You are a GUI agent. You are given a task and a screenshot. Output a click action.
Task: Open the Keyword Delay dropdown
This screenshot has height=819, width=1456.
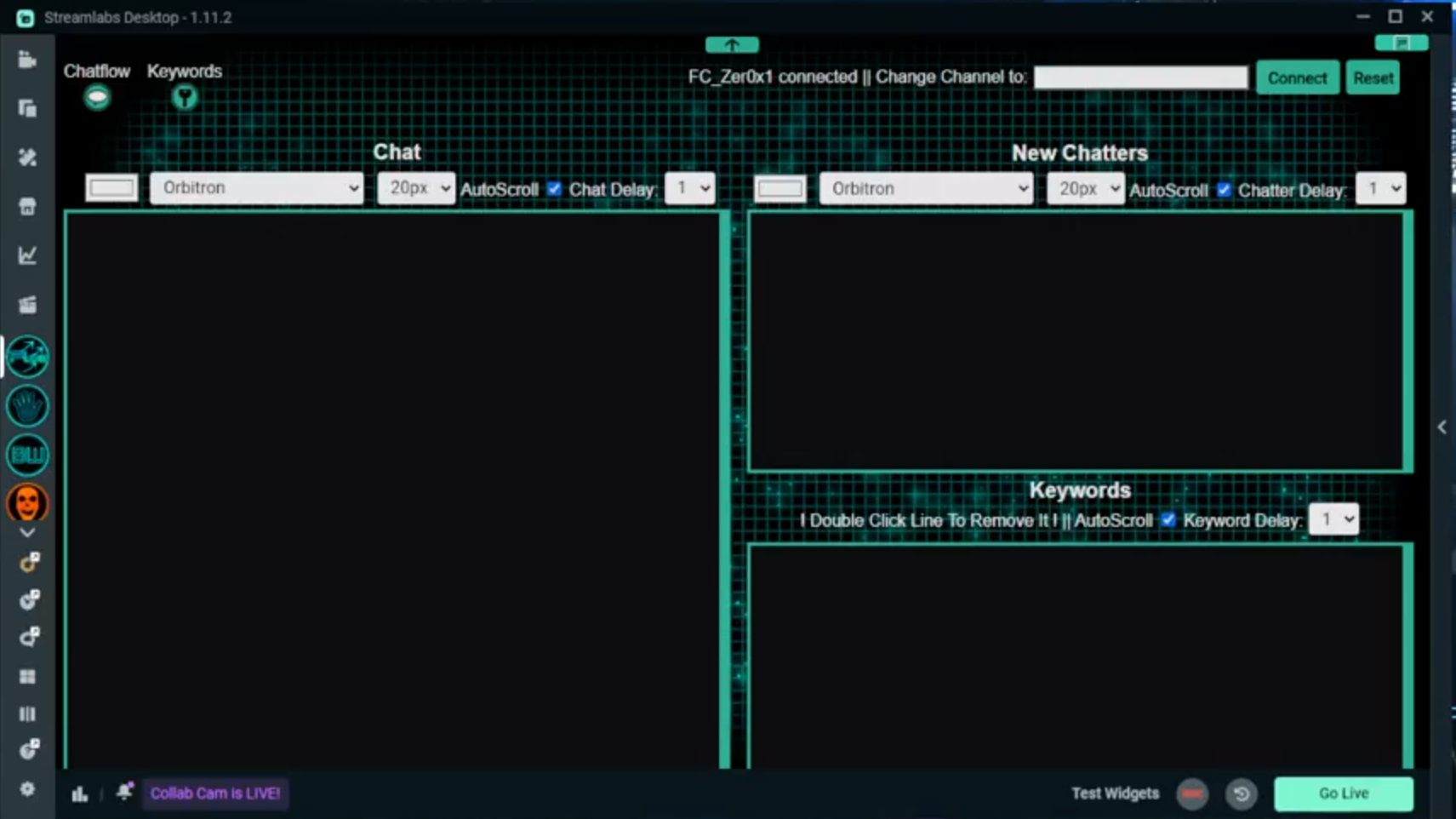click(1333, 519)
